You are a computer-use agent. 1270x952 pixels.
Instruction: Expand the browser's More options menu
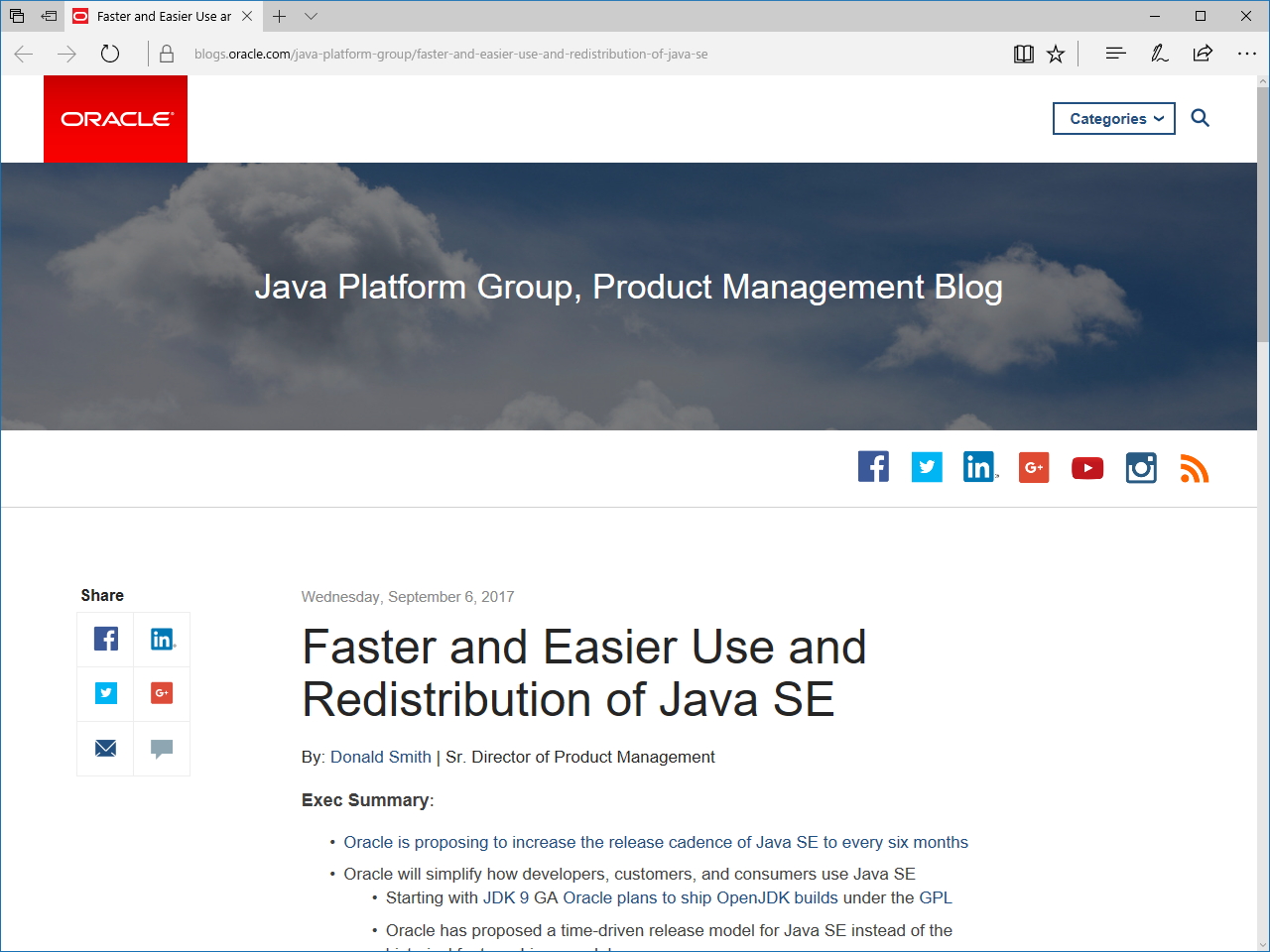click(1246, 54)
